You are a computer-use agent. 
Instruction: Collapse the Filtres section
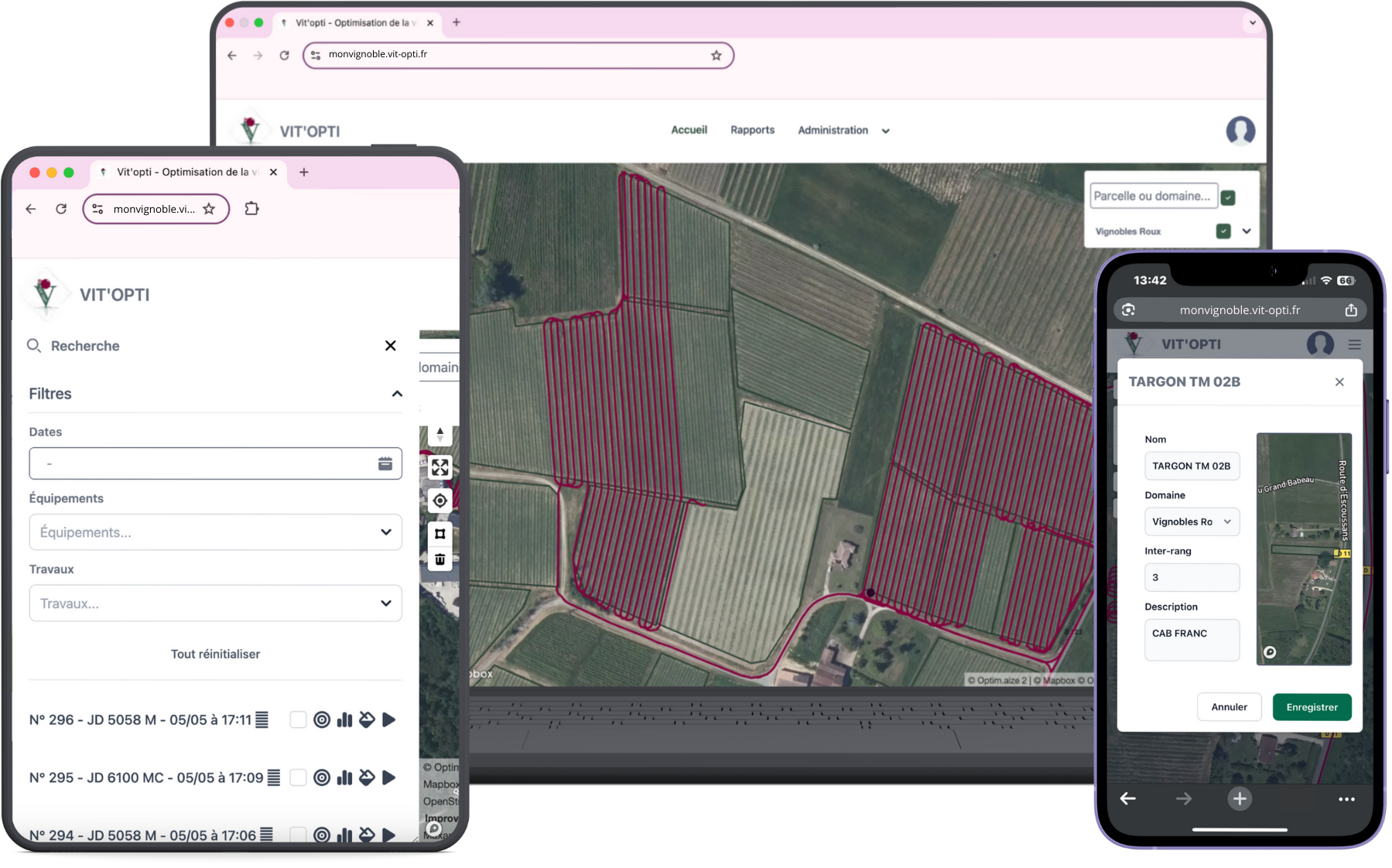point(397,394)
